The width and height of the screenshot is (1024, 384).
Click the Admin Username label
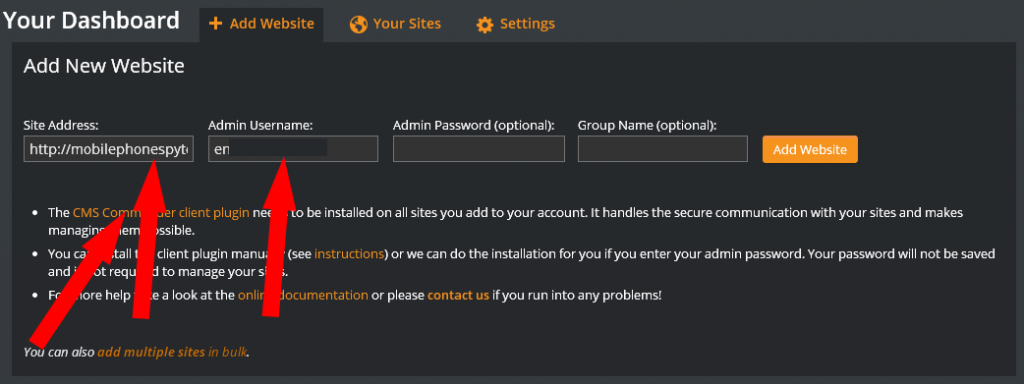click(x=261, y=125)
